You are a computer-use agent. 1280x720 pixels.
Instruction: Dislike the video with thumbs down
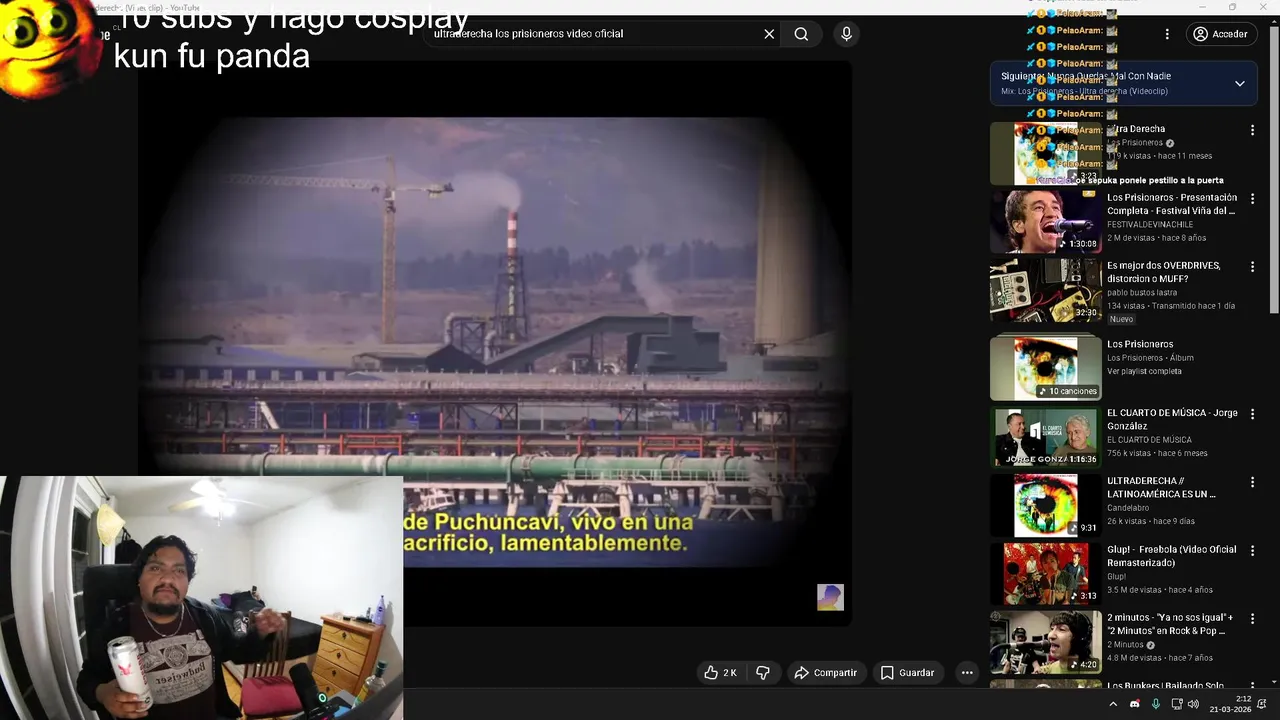(x=763, y=673)
